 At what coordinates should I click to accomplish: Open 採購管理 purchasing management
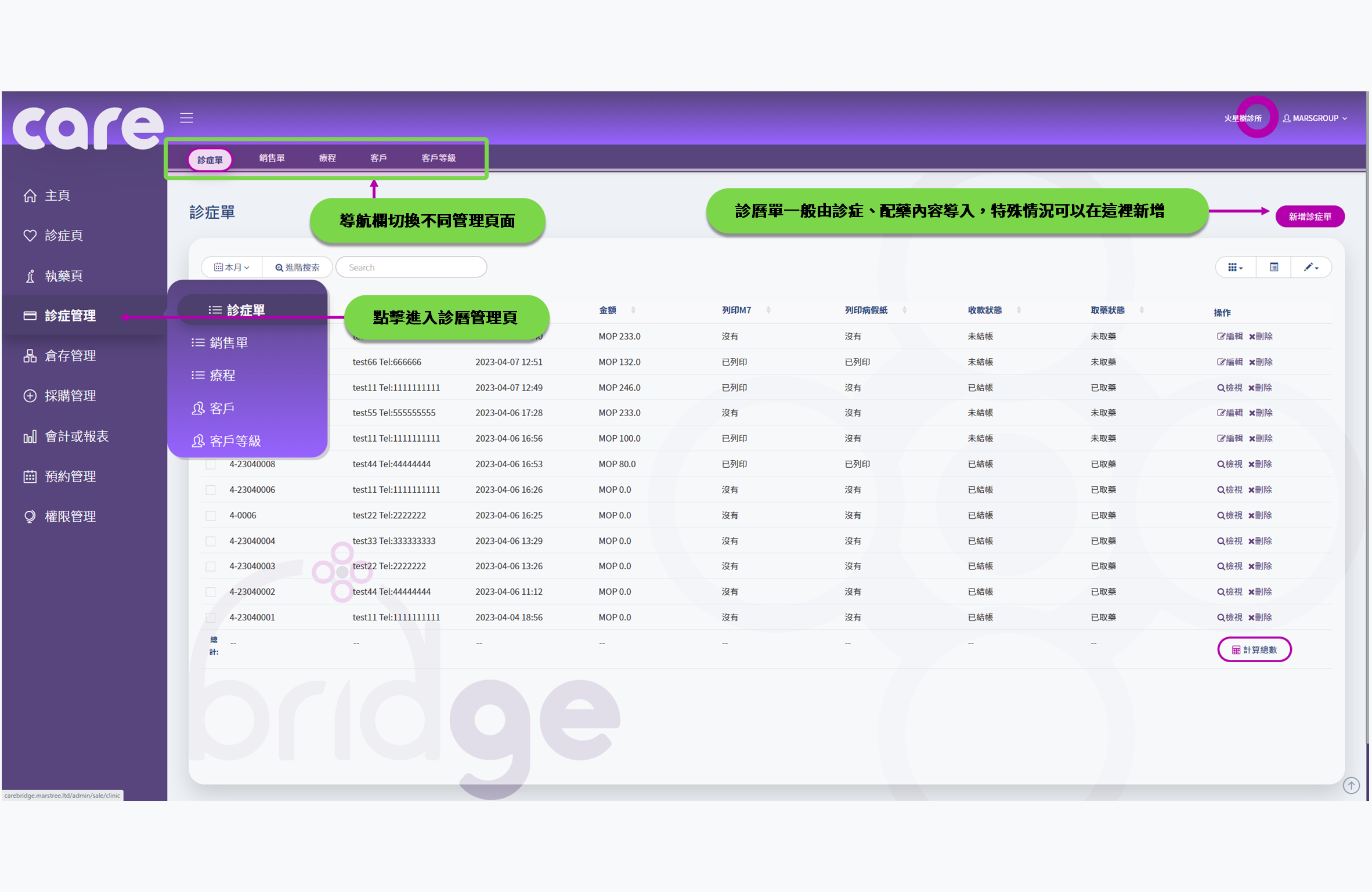pyautogui.click(x=70, y=396)
